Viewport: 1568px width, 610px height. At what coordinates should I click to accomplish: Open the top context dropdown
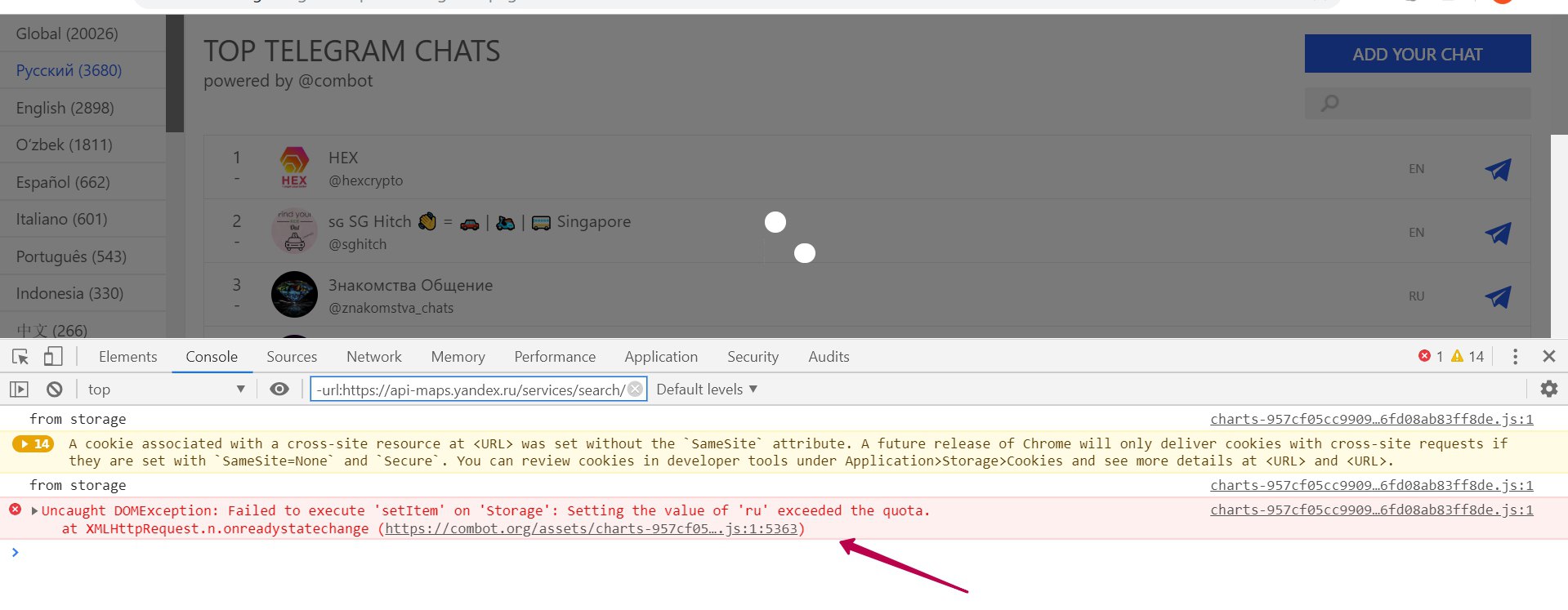coord(166,390)
